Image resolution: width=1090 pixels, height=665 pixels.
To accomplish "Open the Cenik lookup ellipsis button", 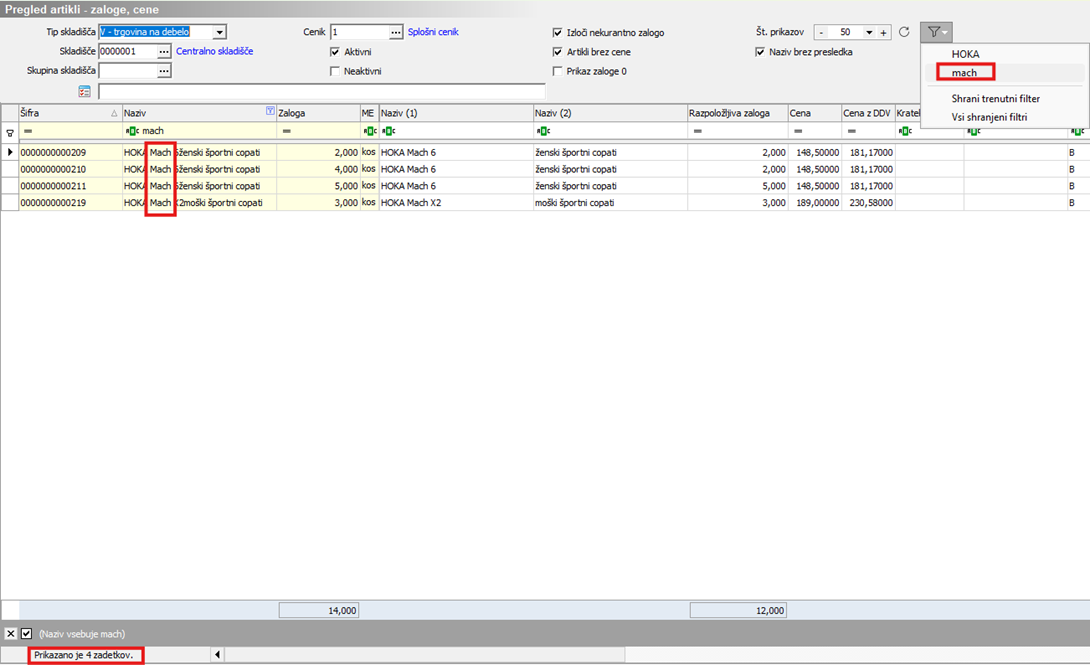I will 396,32.
